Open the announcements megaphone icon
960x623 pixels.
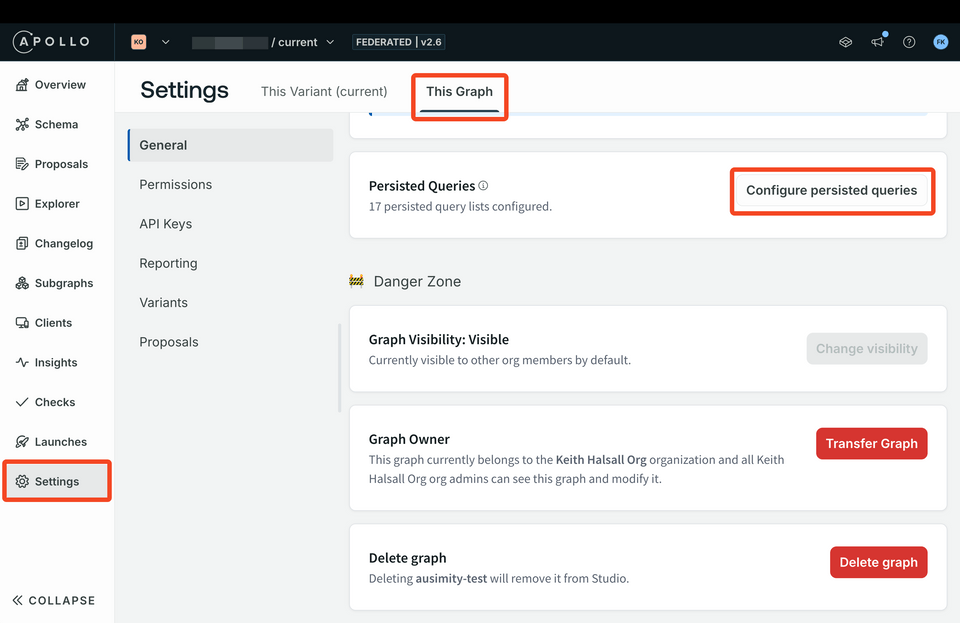[x=878, y=42]
